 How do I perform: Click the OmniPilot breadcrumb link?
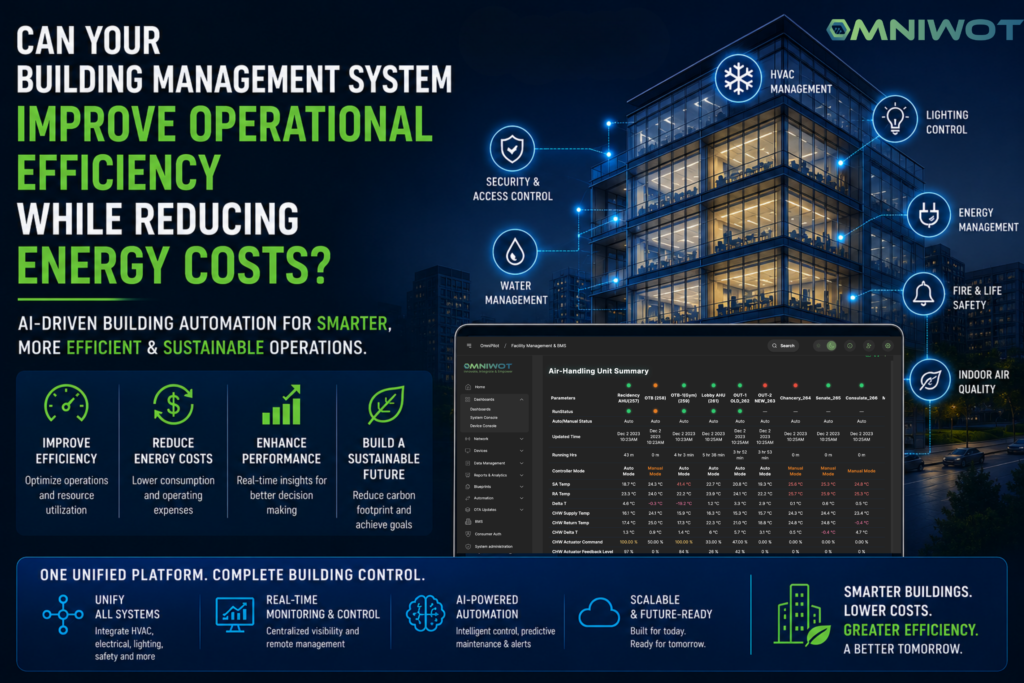(x=490, y=345)
